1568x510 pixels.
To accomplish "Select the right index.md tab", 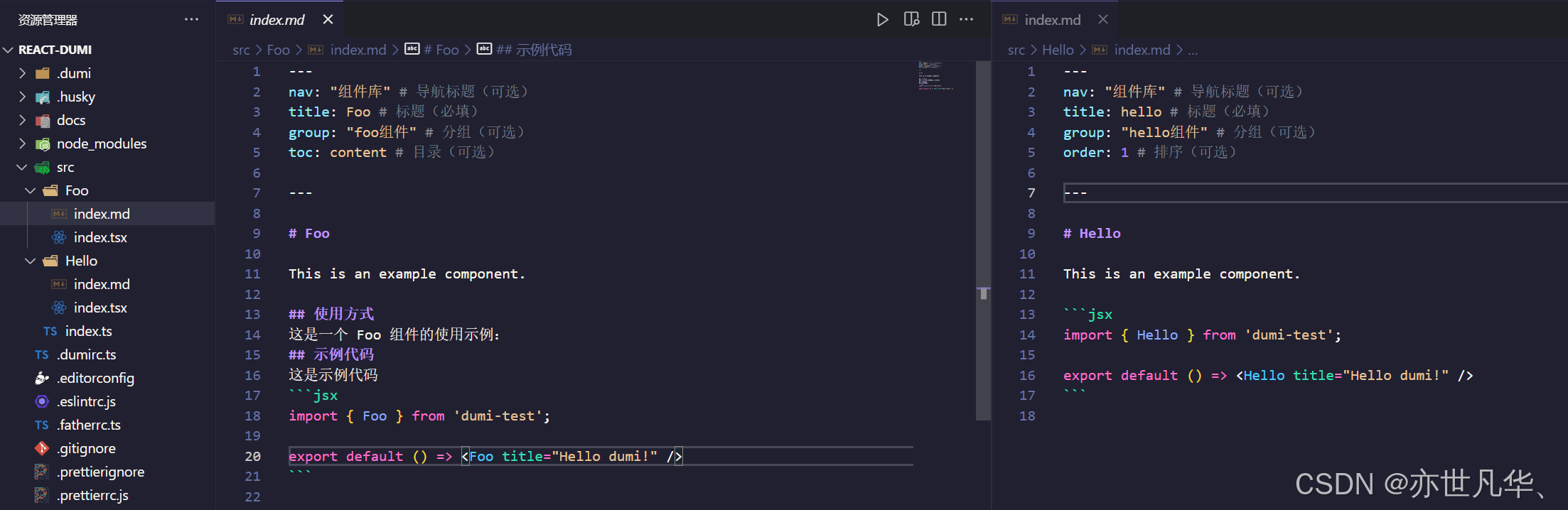I will [x=1052, y=20].
